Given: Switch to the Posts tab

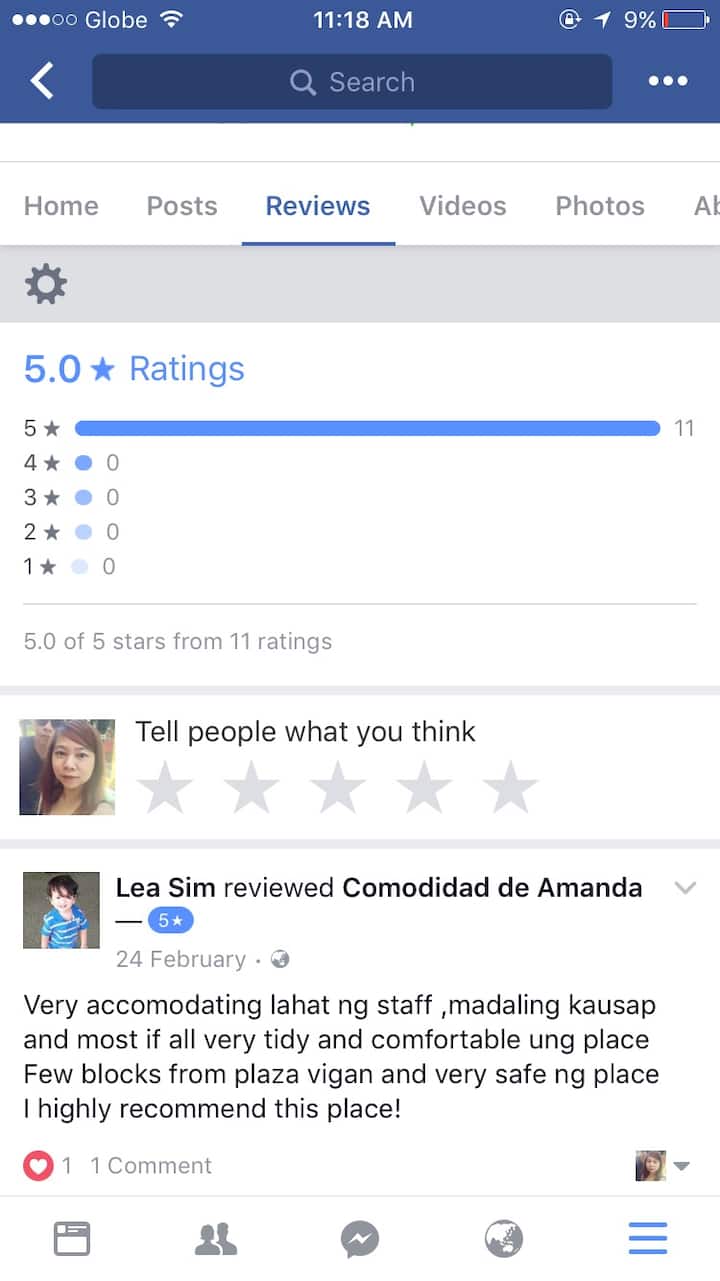Looking at the screenshot, I should 181,206.
